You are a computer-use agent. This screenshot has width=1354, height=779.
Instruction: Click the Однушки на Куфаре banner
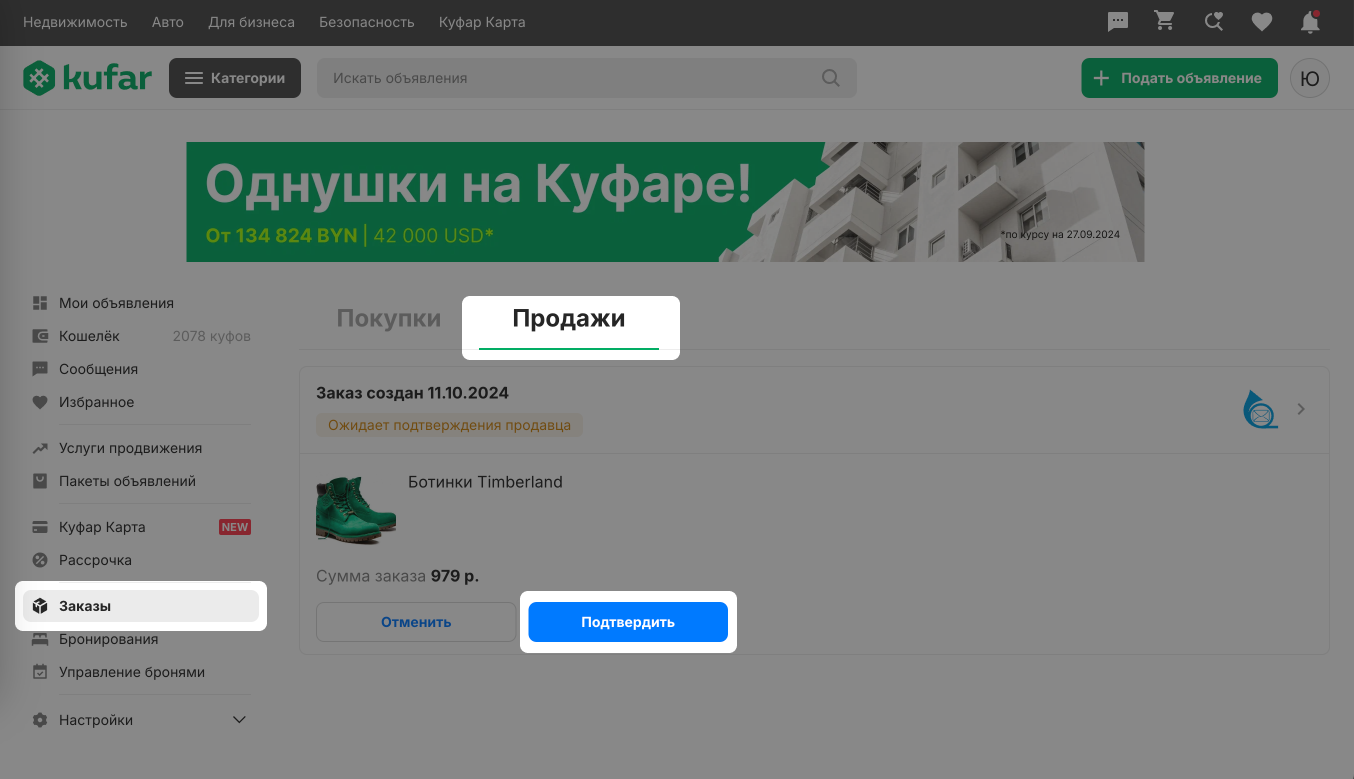coord(665,202)
